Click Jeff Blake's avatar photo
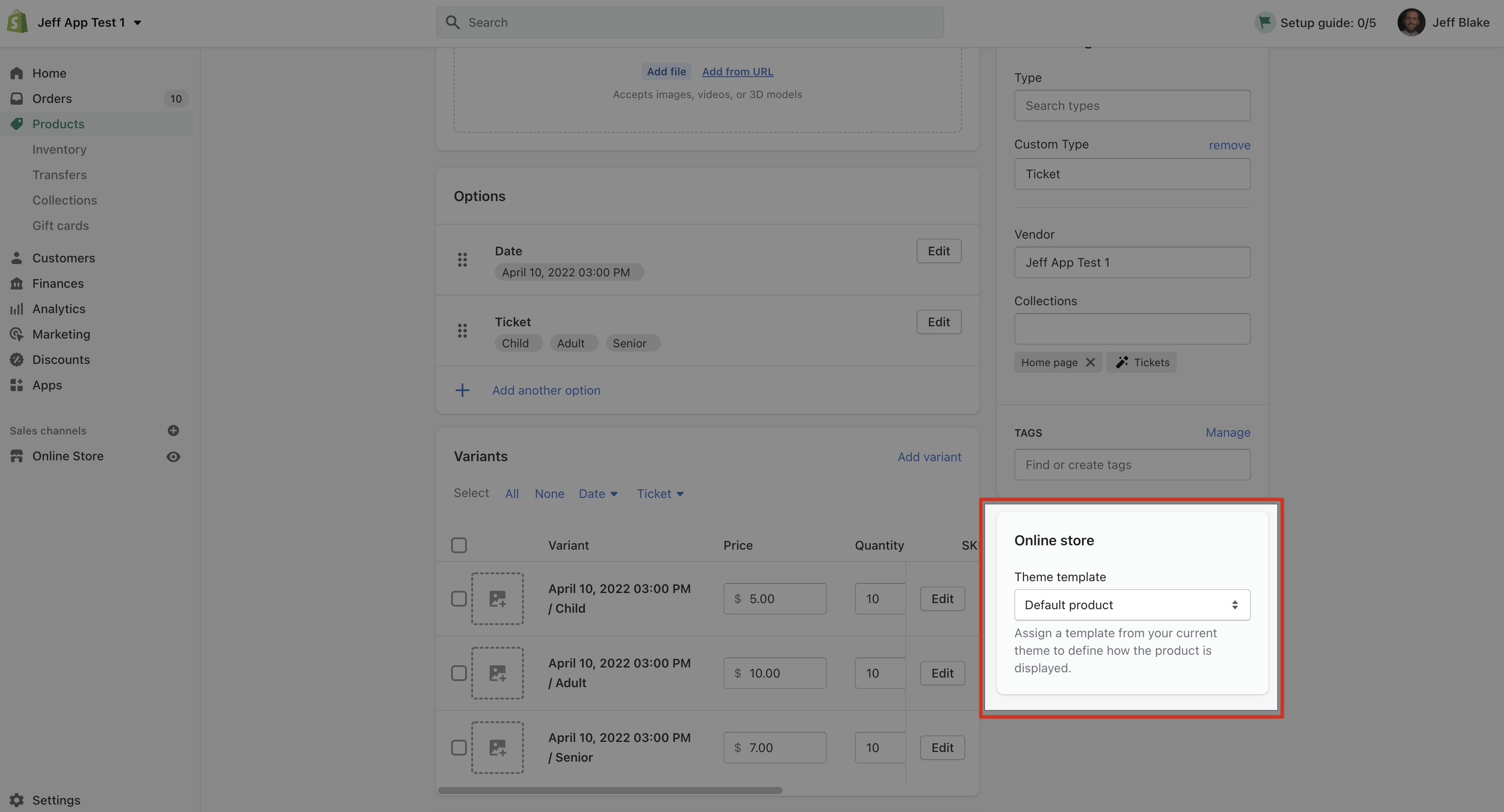 click(1411, 22)
